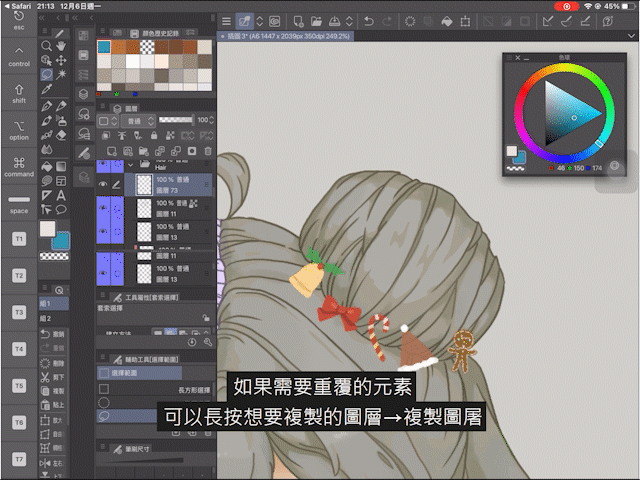
Task: Select the Pencil tool
Action: tap(61, 106)
